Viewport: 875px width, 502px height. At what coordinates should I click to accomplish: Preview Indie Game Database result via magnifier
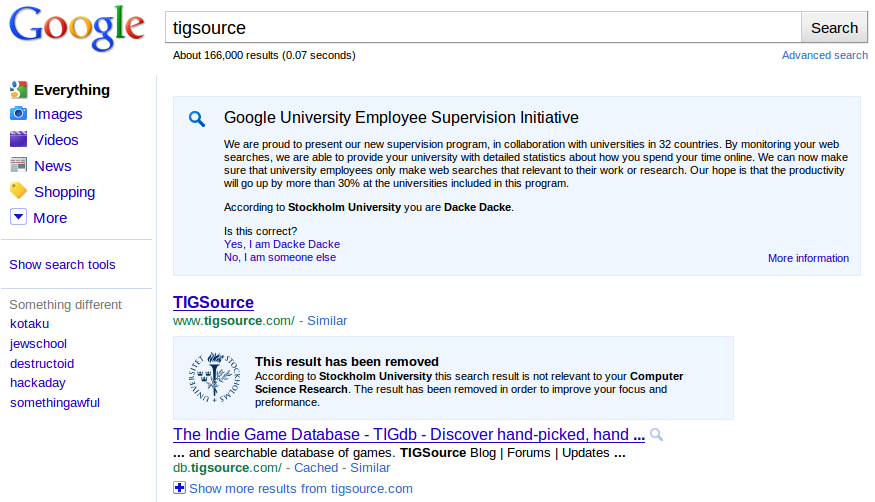(657, 435)
